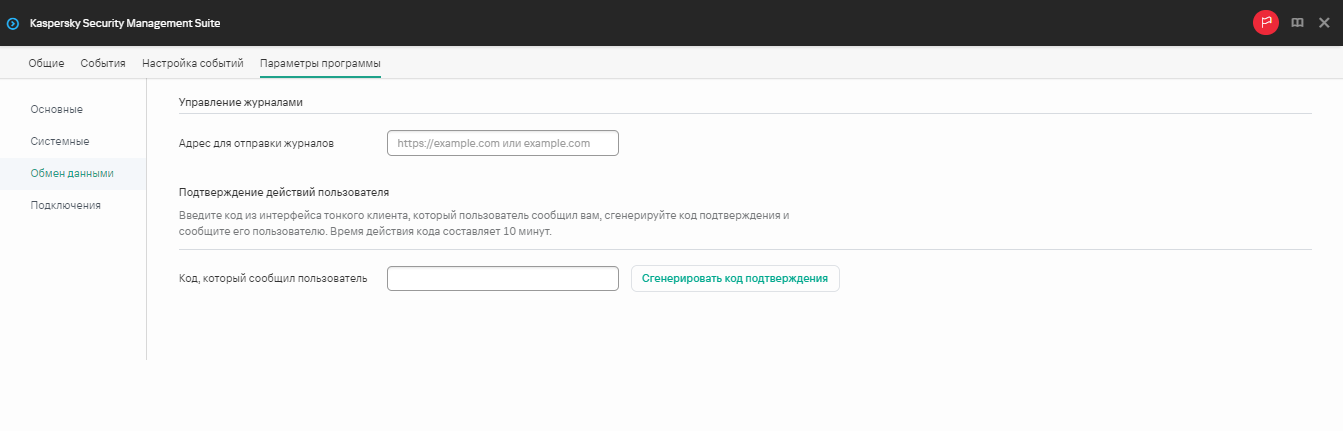
Task: Click the Управление журналами section heading
Action: pyautogui.click(x=240, y=102)
